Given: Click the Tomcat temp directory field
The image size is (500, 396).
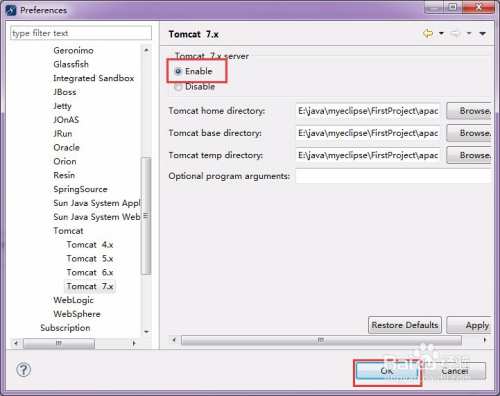Looking at the screenshot, I should pos(368,155).
